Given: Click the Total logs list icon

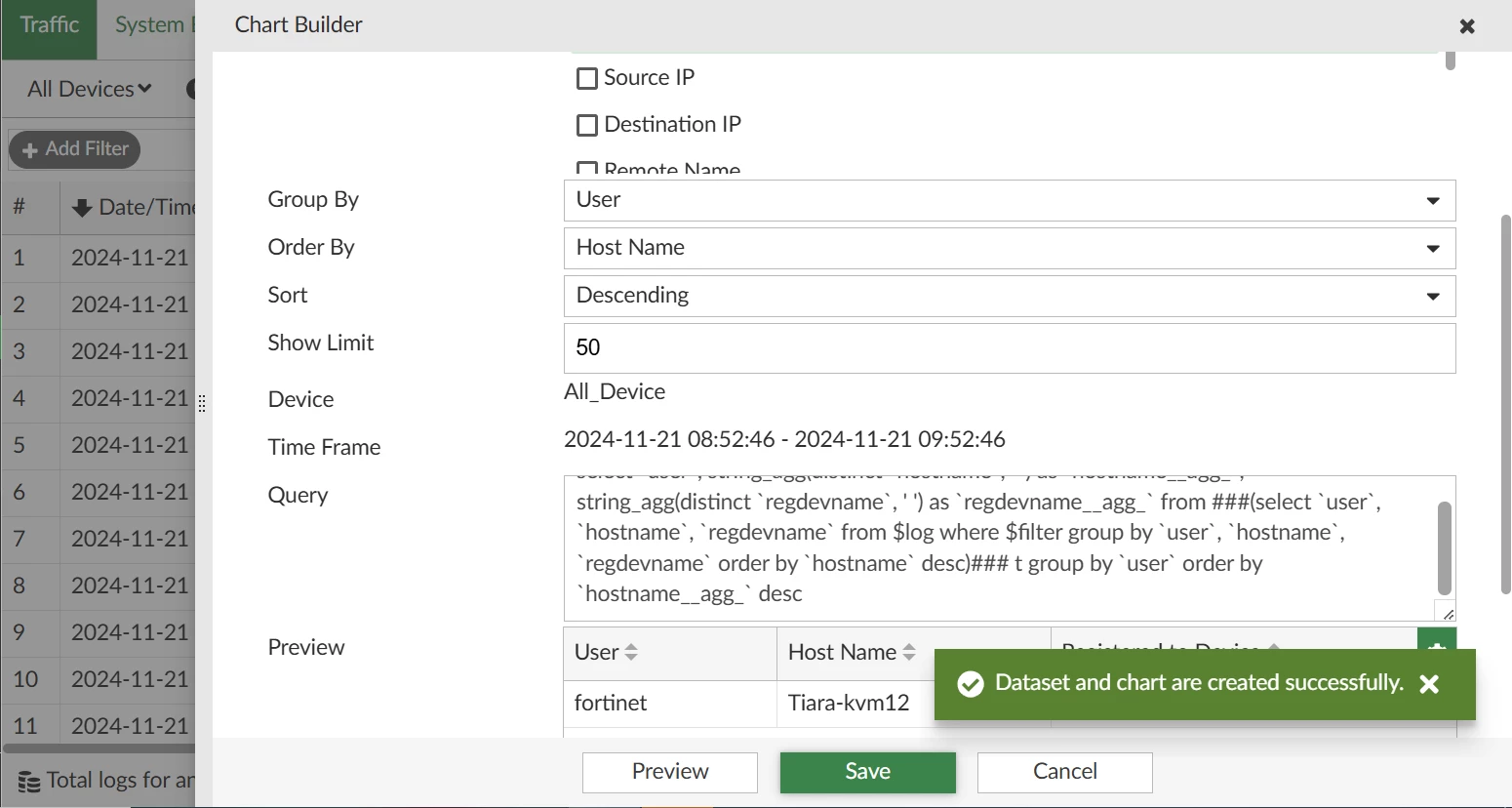Looking at the screenshot, I should pyautogui.click(x=29, y=782).
